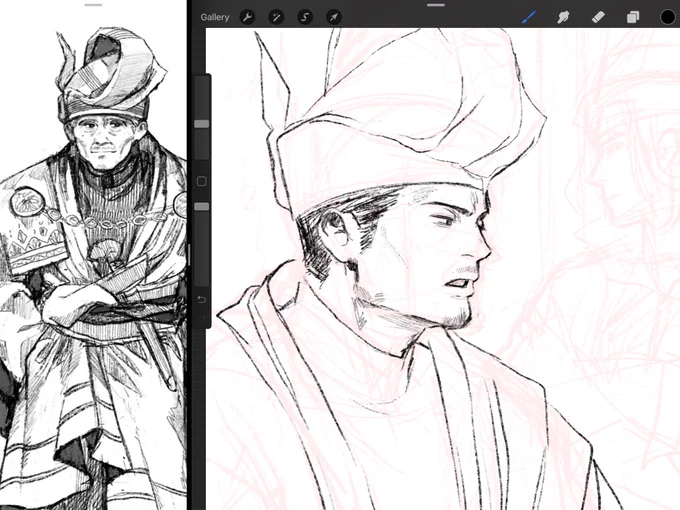Select the Eraser tool

coord(598,17)
